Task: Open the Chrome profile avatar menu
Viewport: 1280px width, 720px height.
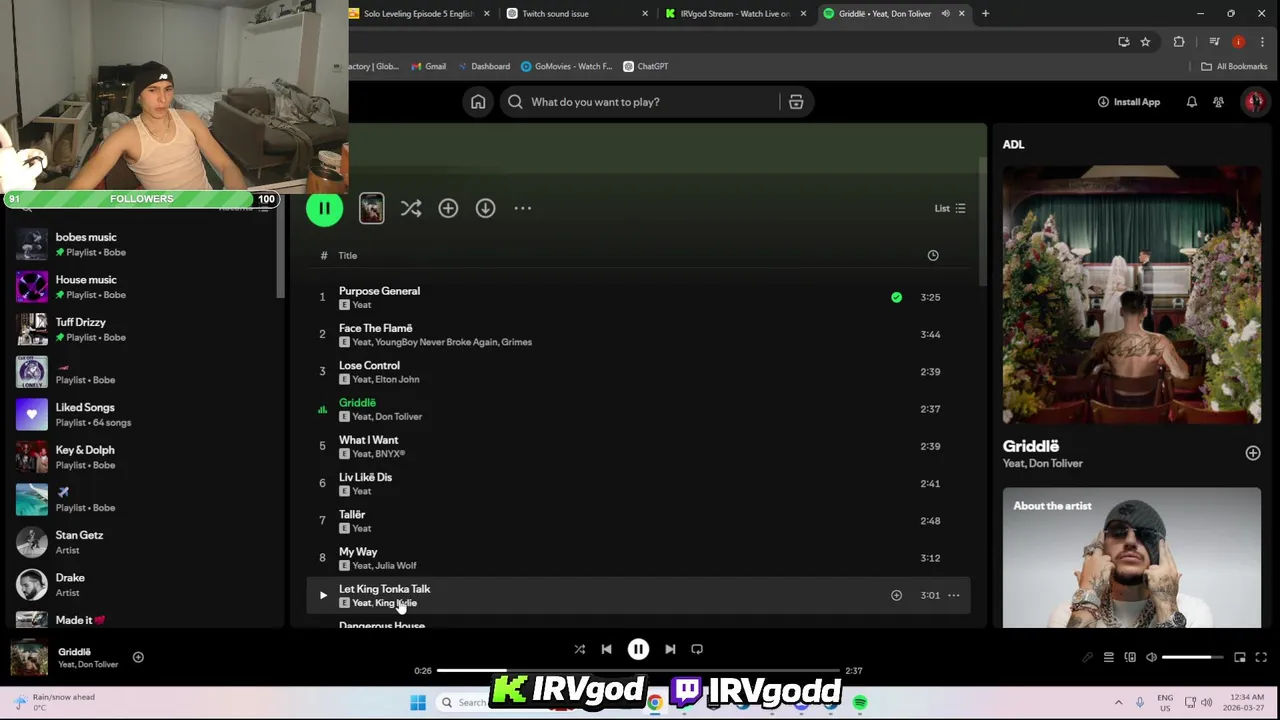Action: (1238, 41)
